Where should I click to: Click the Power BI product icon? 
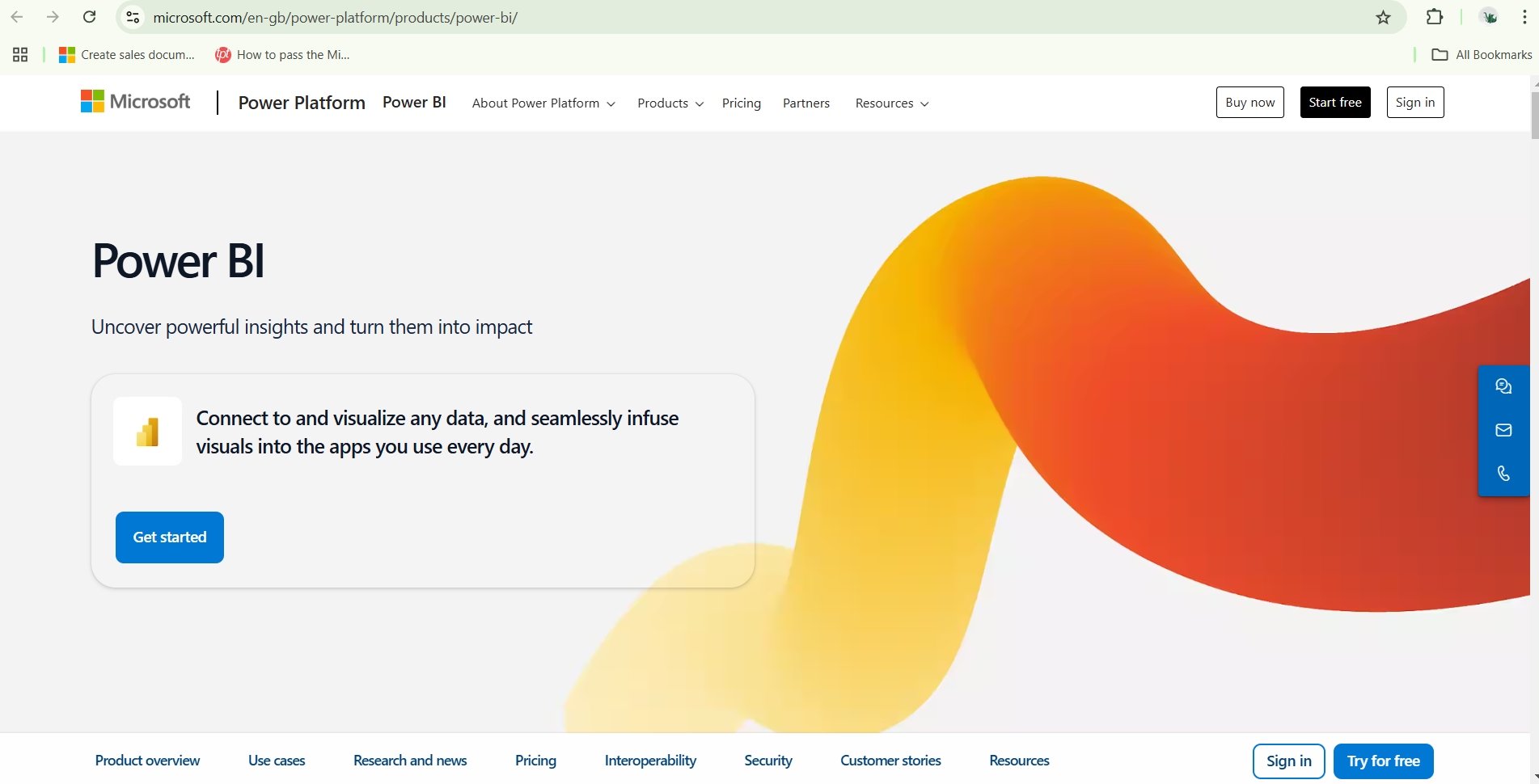147,432
